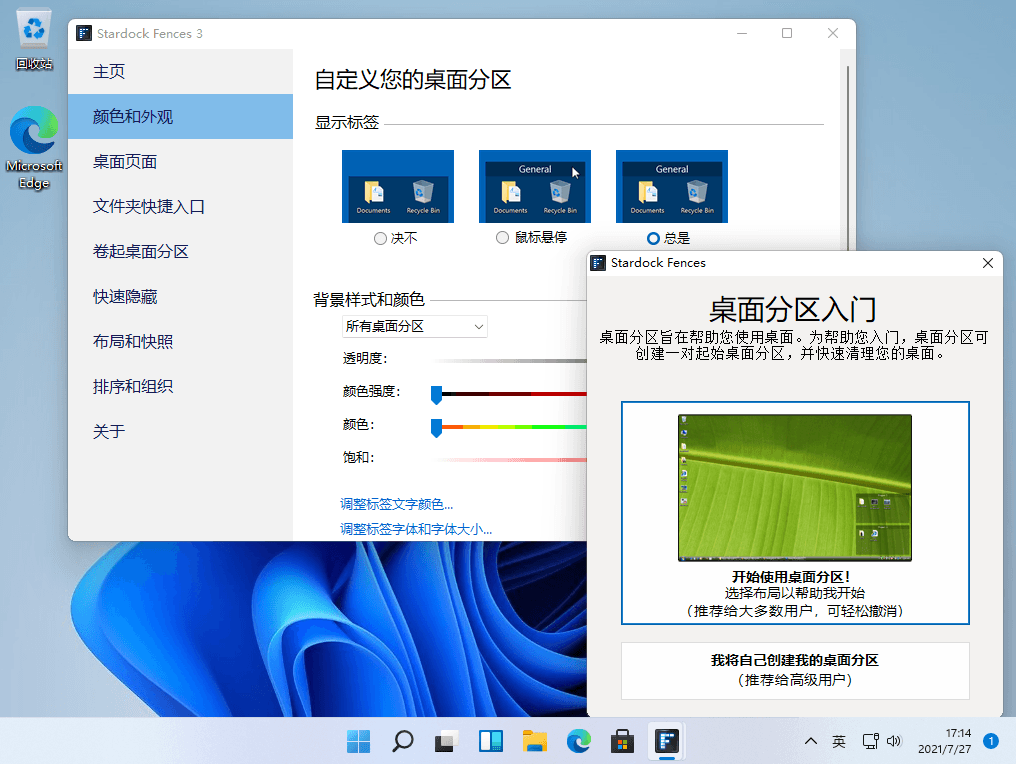Click 我将自己创建我的桌面分区 button
This screenshot has height=764, width=1016.
coord(795,670)
